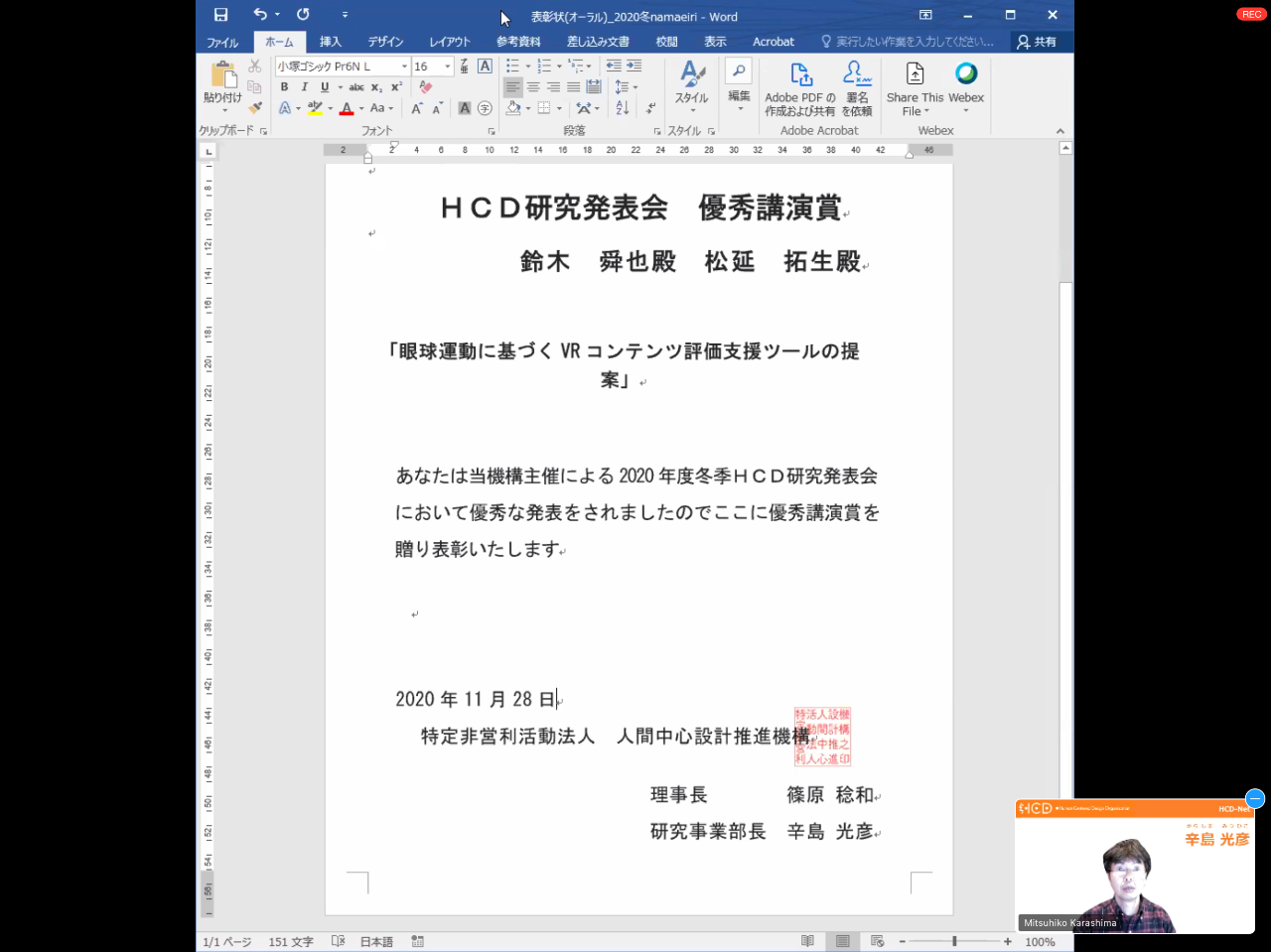Pick text highlight color yellow
This screenshot has height=952, width=1271.
(316, 108)
